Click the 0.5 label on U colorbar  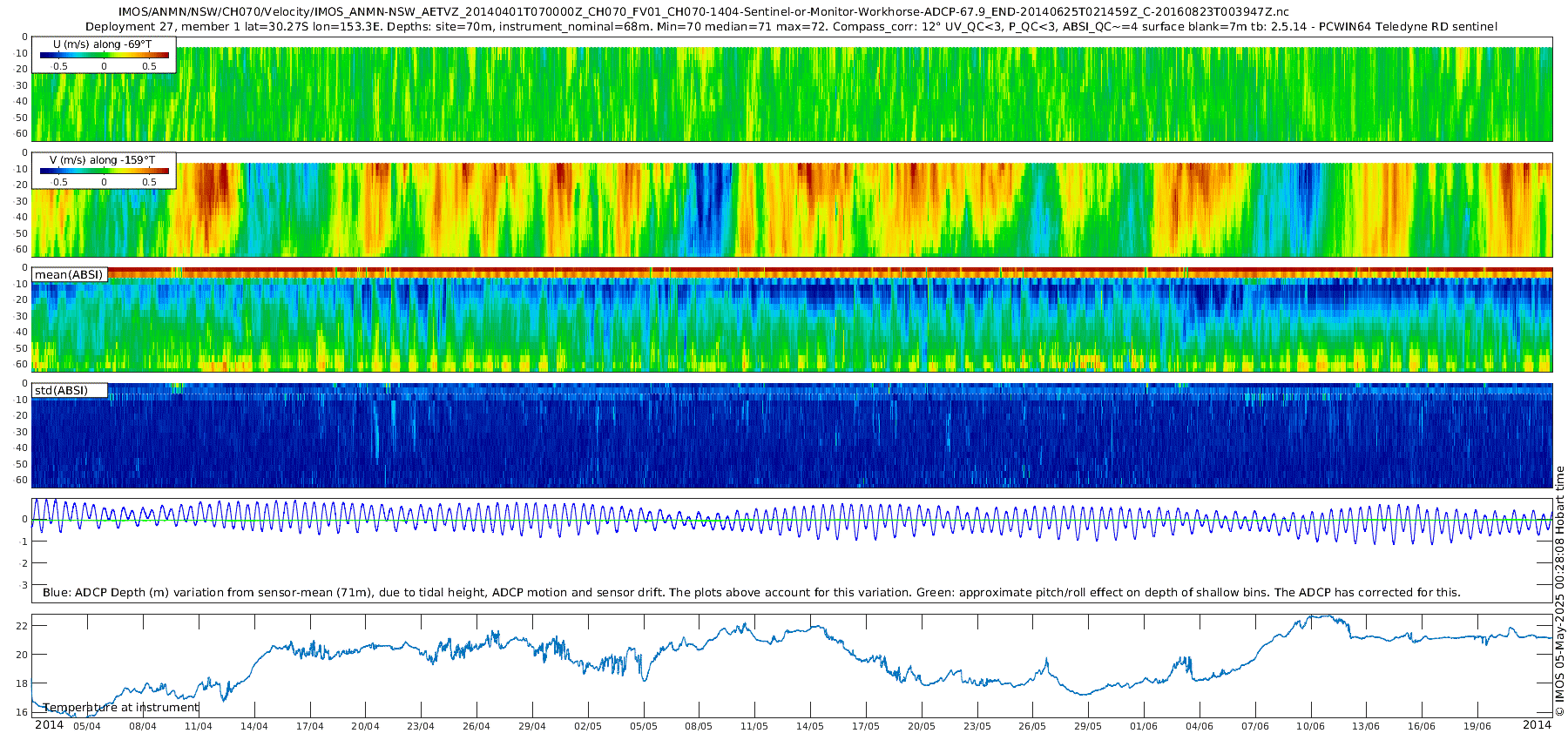(x=149, y=66)
